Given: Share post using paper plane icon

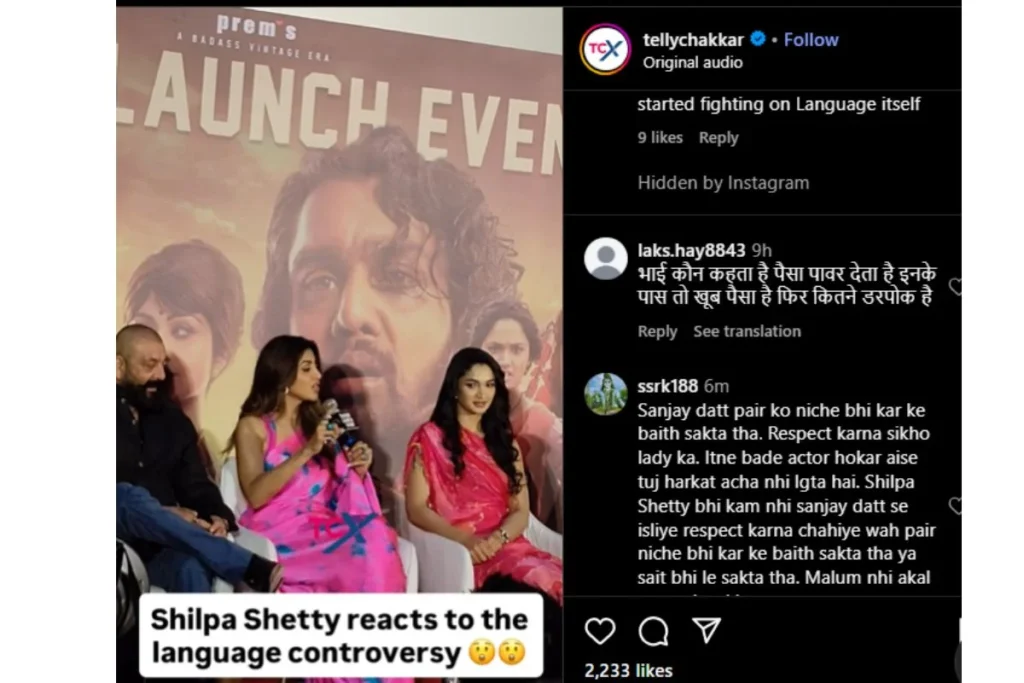Looking at the screenshot, I should pos(706,630).
